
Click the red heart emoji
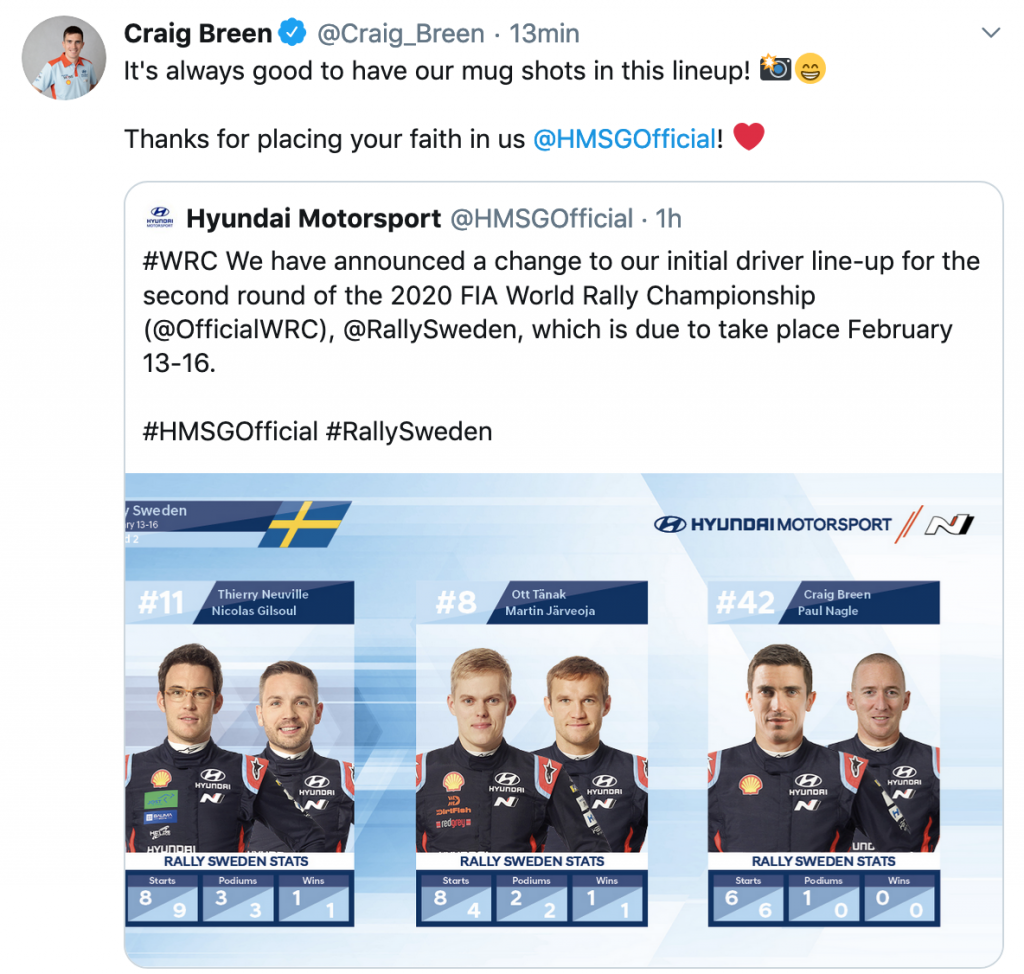[748, 137]
